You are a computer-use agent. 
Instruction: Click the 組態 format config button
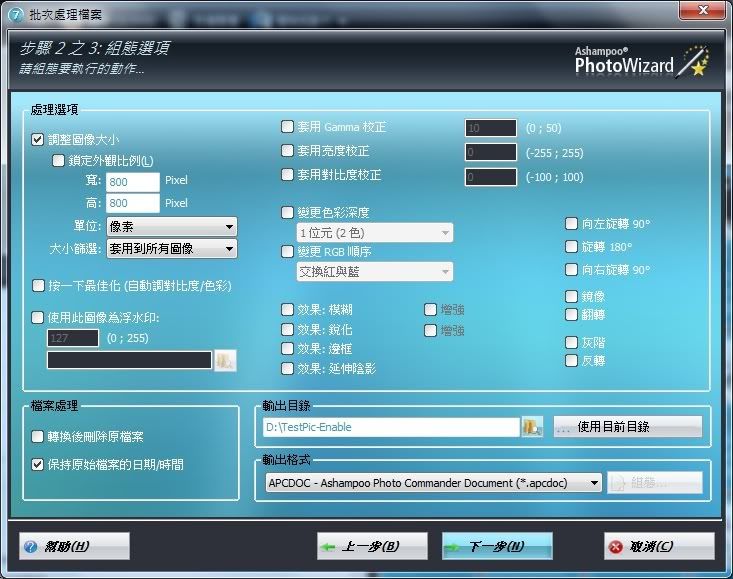pos(655,482)
